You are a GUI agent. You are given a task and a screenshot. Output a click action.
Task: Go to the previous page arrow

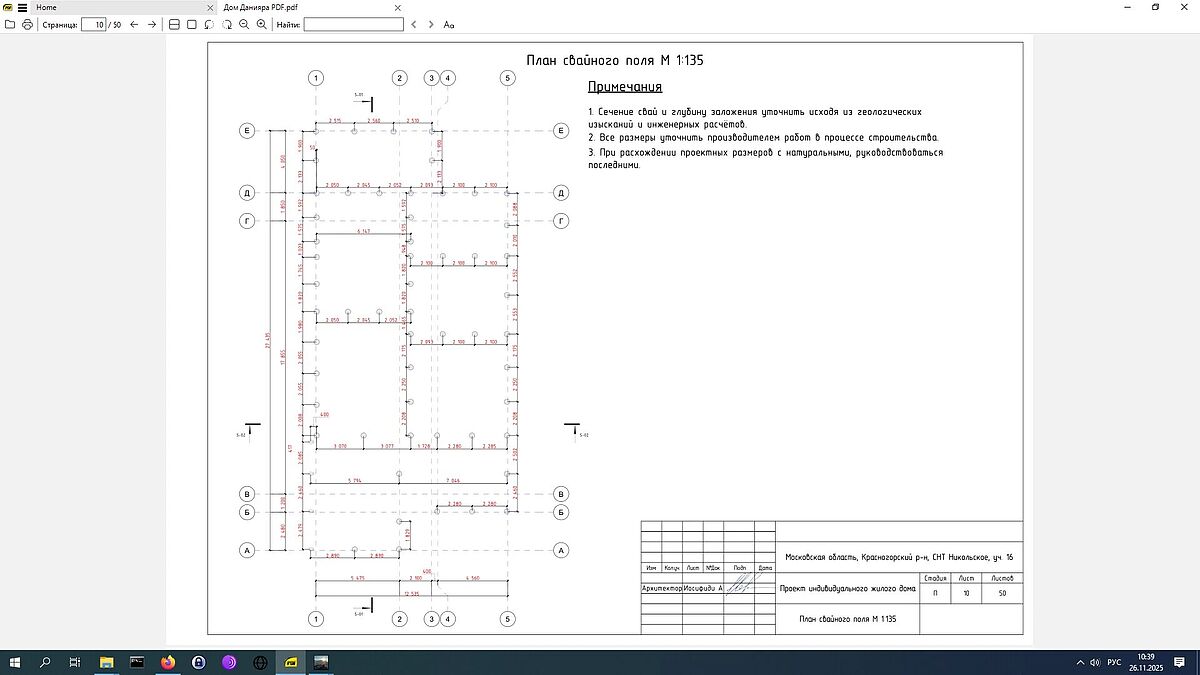(134, 24)
